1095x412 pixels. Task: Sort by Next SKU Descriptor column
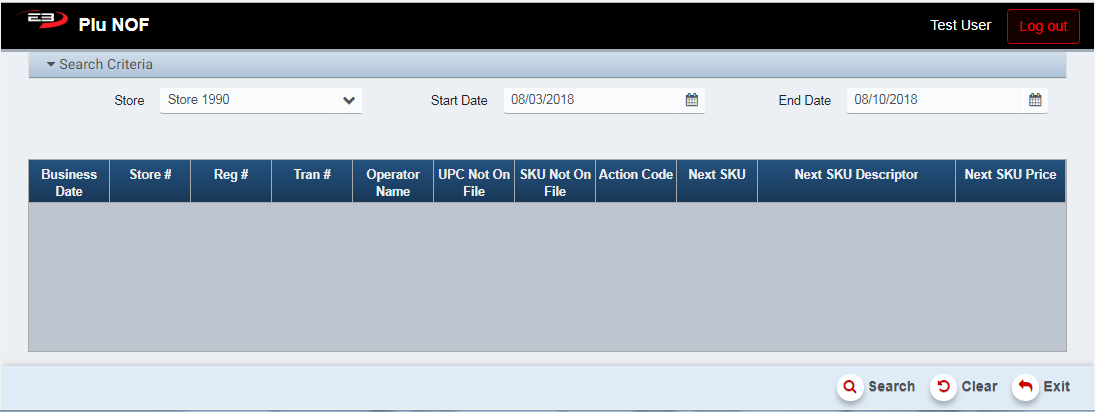click(x=856, y=175)
